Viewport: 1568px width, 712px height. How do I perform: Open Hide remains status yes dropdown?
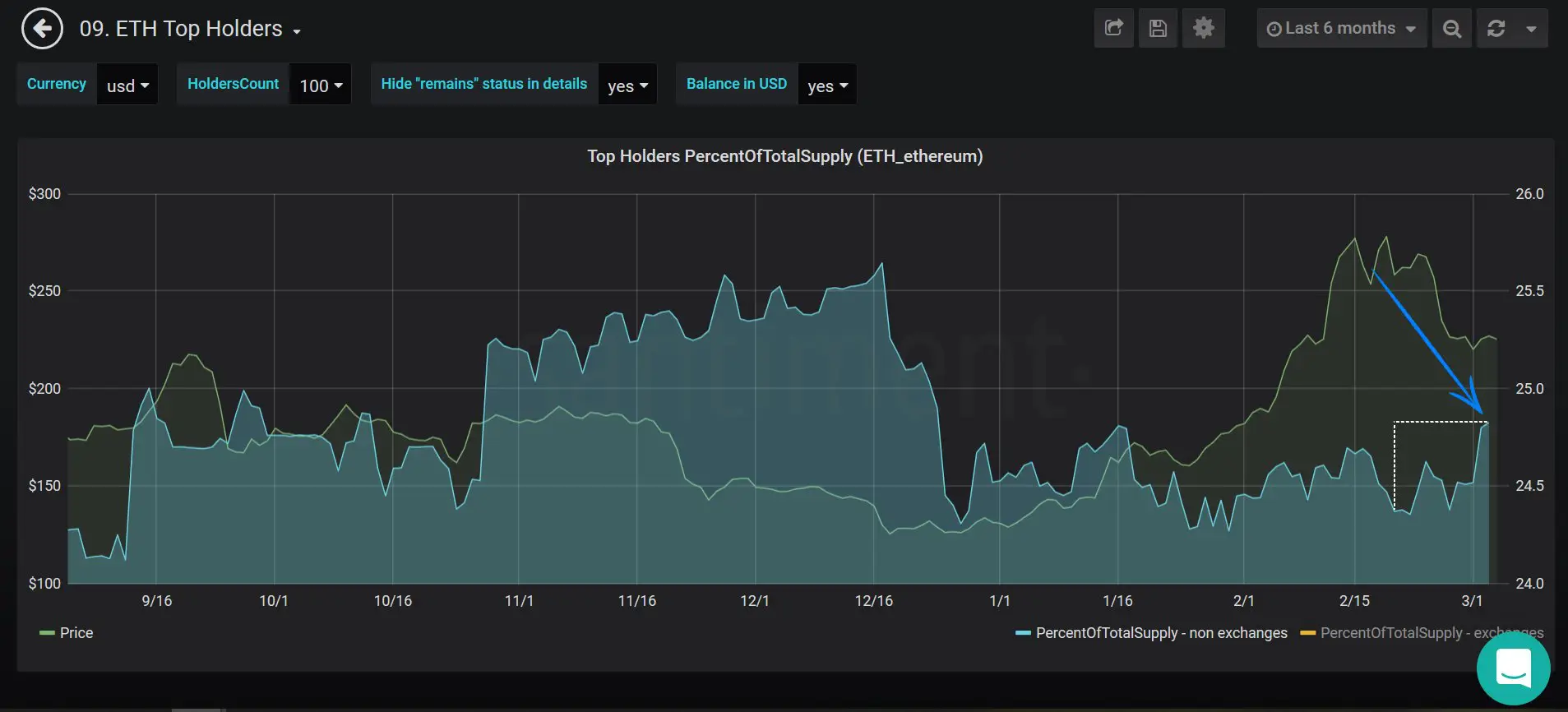[x=627, y=85]
